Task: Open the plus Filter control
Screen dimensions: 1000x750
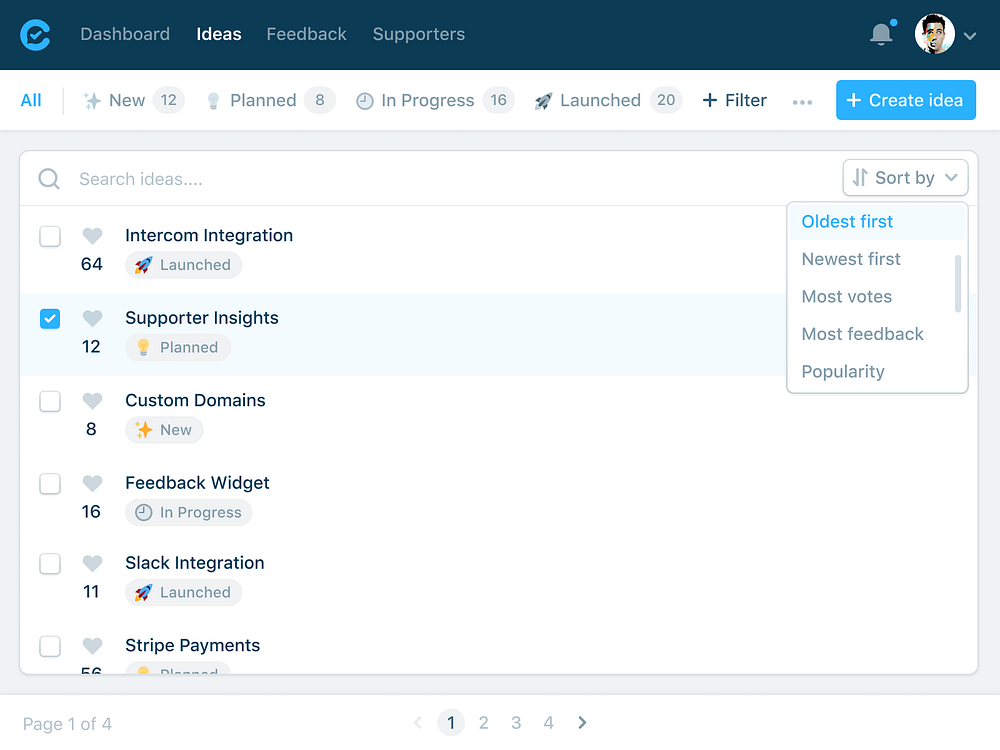Action: pos(734,100)
